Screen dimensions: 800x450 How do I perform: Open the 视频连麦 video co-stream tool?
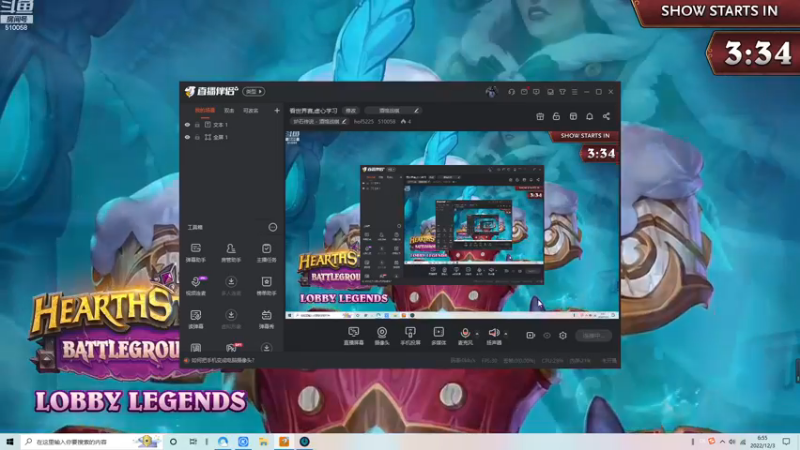196,286
